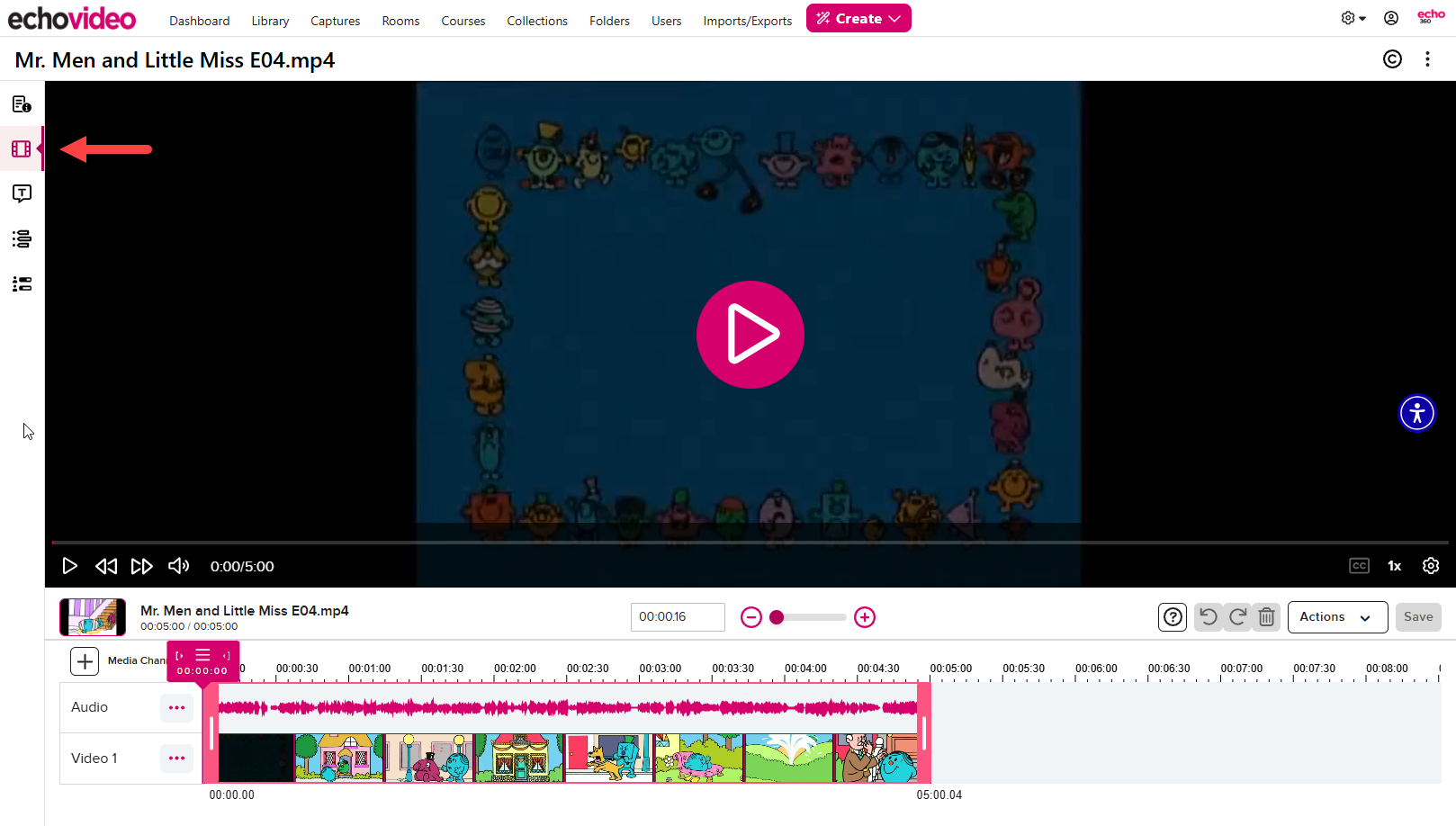
Task: Open Imports/Exports page
Action: point(748,21)
